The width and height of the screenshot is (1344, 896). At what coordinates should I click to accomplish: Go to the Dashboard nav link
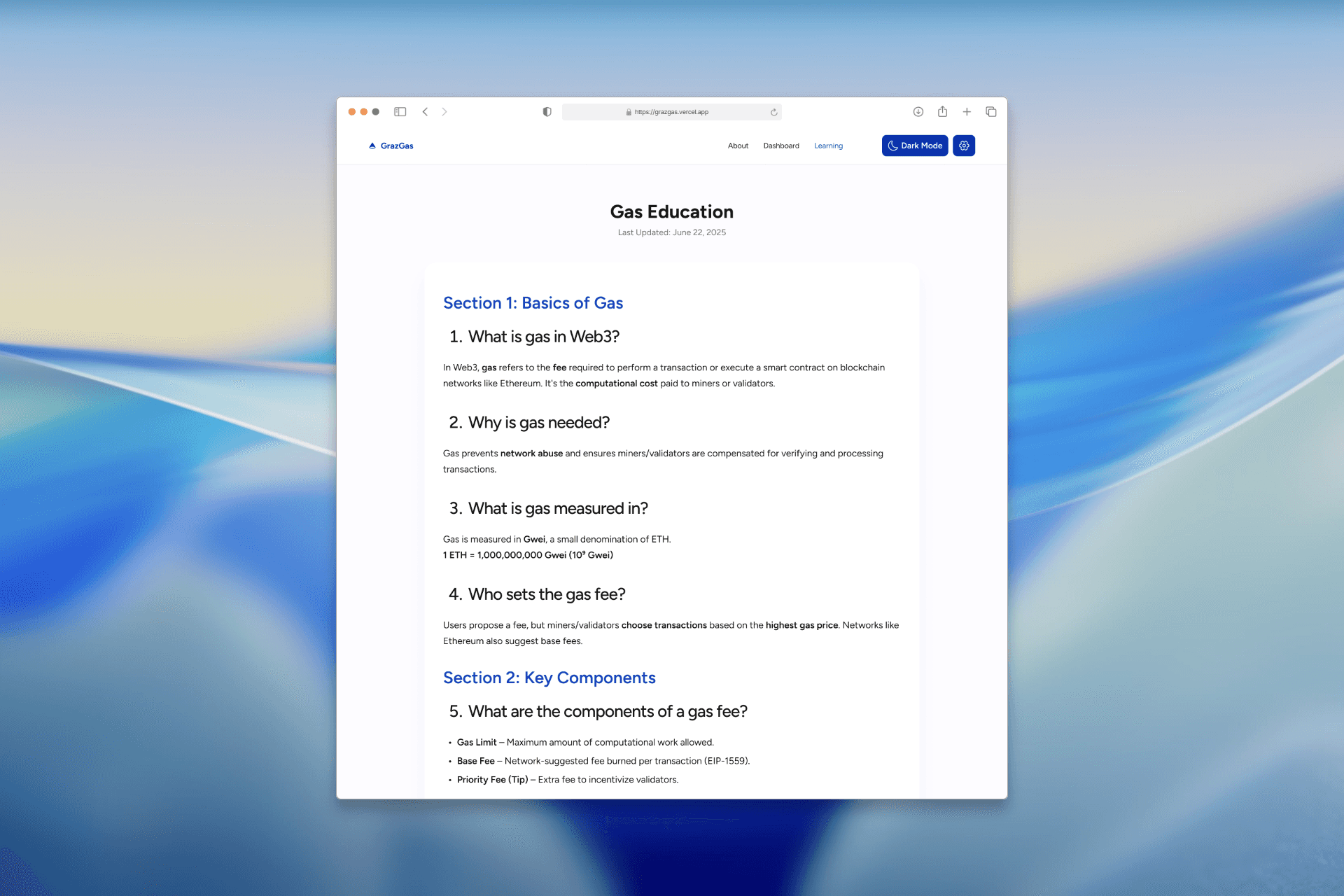click(x=781, y=146)
